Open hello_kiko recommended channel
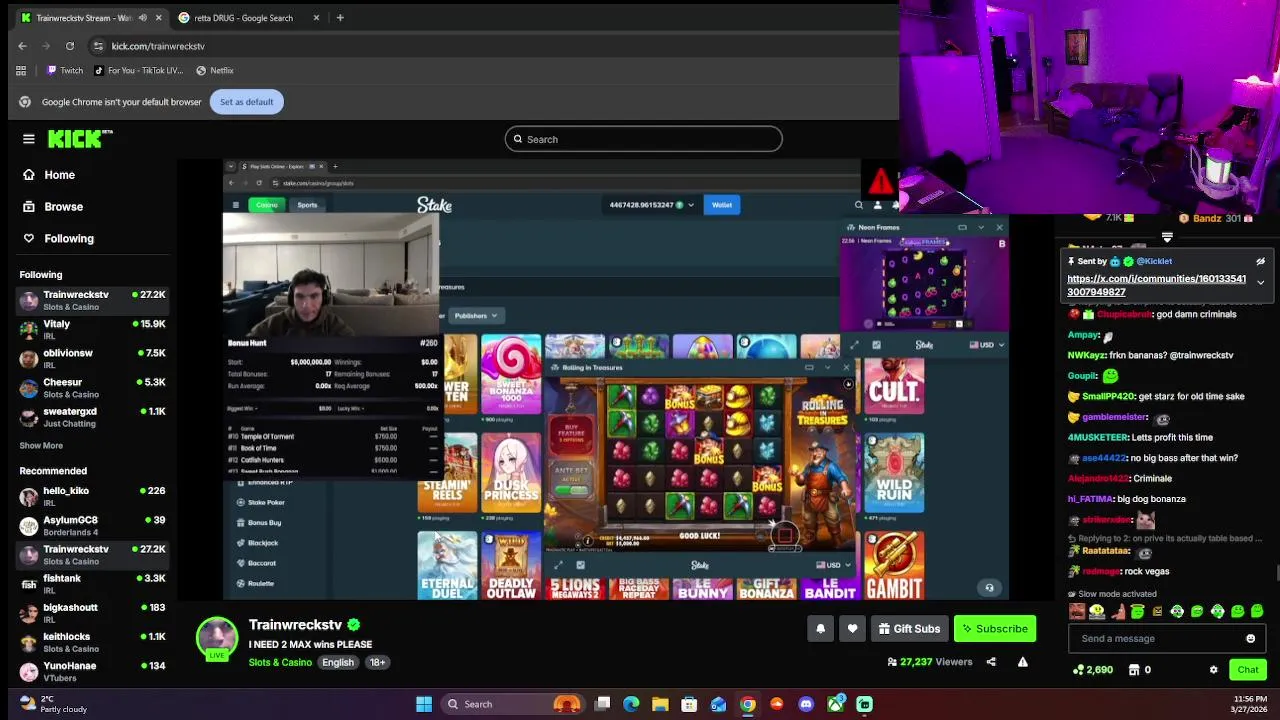1280x720 pixels. pos(92,496)
